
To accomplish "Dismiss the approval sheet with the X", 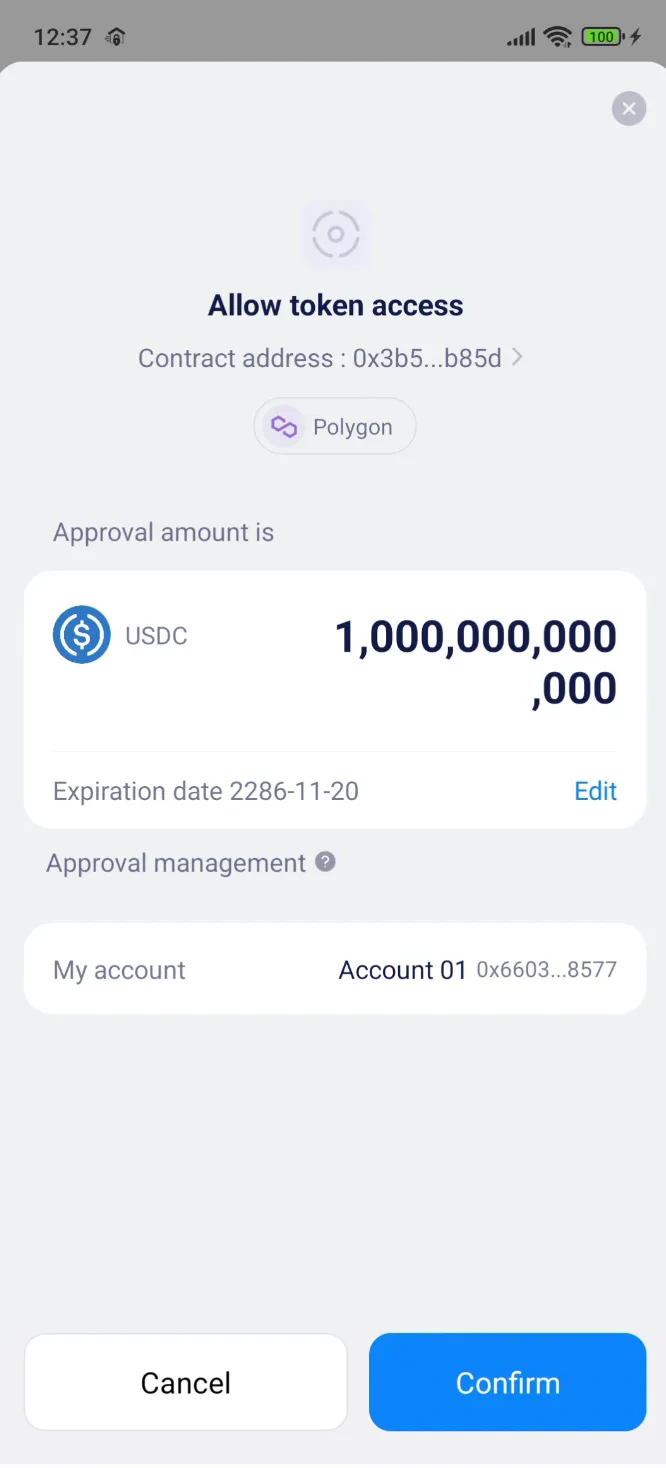I will coord(629,108).
